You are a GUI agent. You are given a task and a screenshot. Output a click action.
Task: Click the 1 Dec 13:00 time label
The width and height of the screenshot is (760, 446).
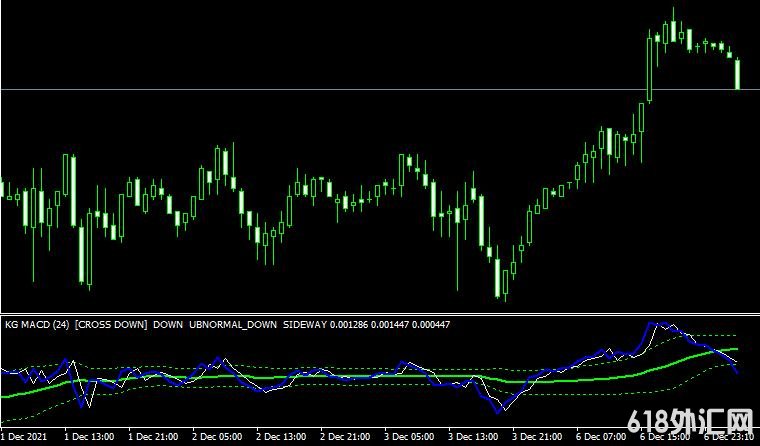point(89,437)
